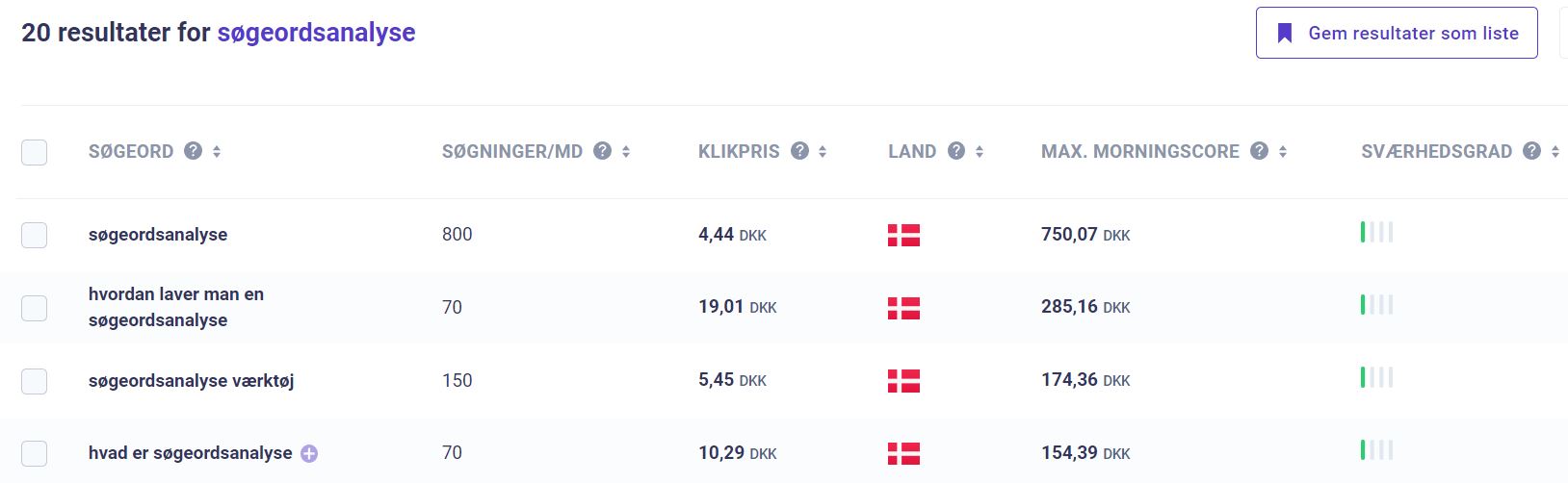The height and width of the screenshot is (483, 1568).
Task: Click difficulty bar indicator for søgeordsanalyse row
Action: tap(1376, 232)
